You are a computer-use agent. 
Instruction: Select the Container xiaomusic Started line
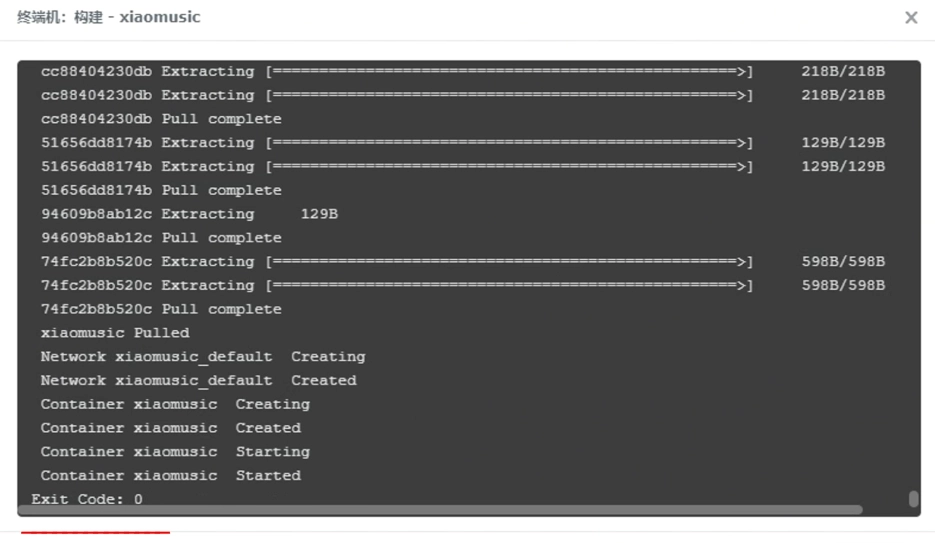171,476
